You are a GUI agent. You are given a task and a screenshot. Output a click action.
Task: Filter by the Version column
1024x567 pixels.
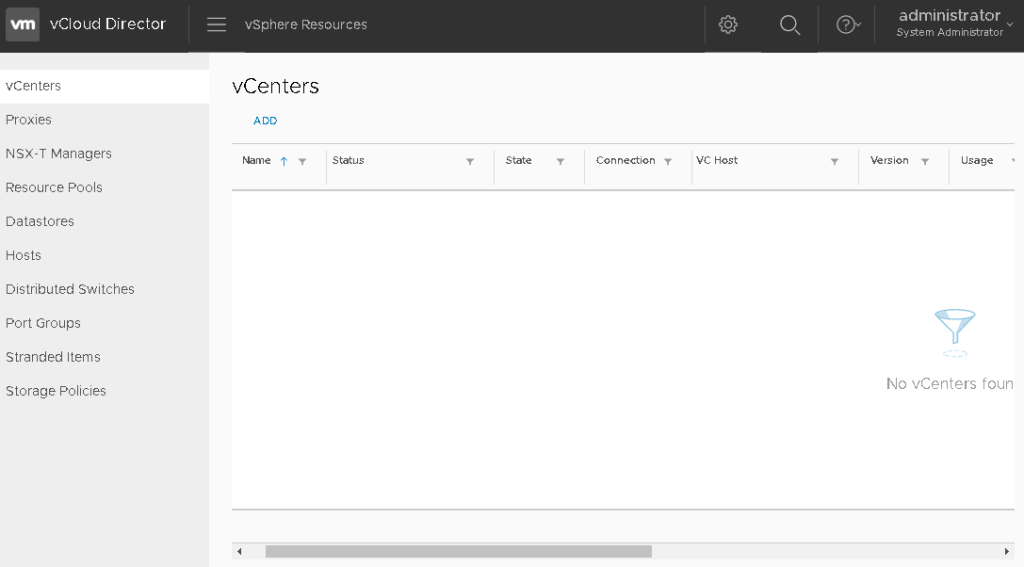pos(925,161)
